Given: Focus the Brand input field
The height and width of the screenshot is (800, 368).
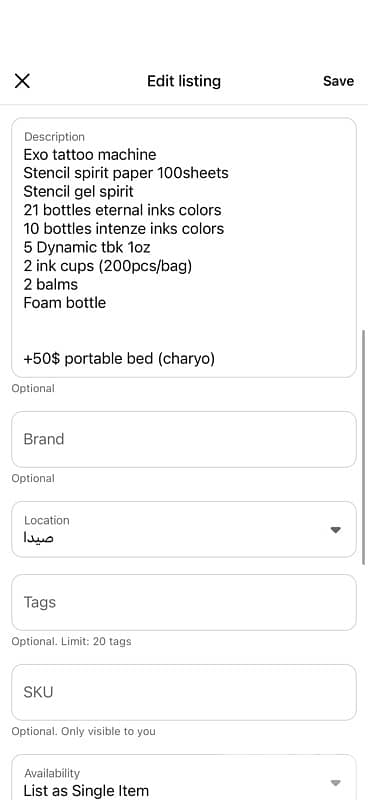Looking at the screenshot, I should [x=184, y=439].
